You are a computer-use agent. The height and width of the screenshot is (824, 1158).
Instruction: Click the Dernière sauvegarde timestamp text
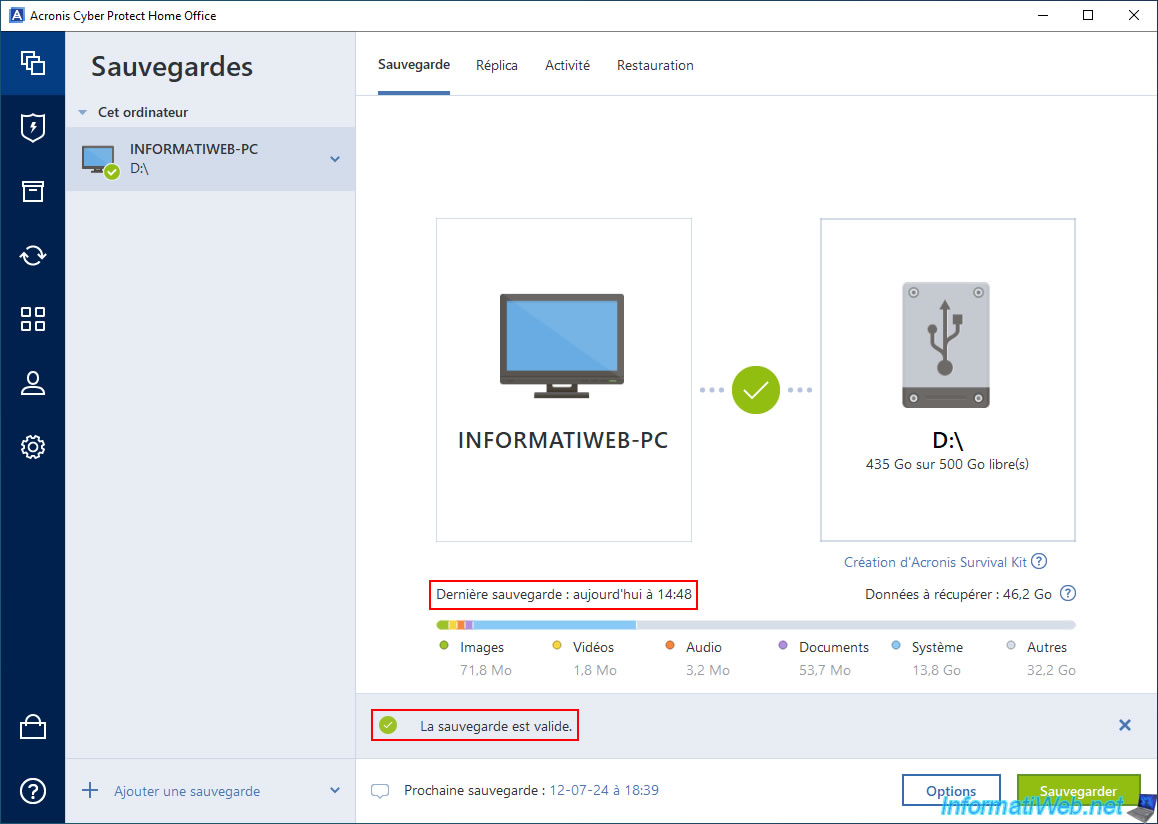point(563,594)
